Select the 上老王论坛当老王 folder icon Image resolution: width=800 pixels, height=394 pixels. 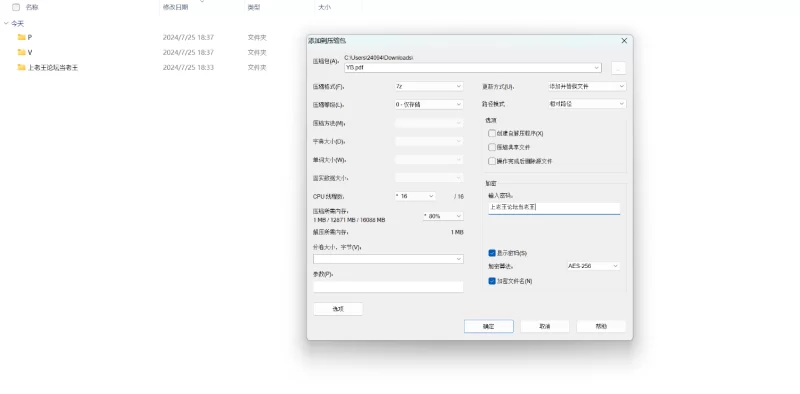click(x=21, y=67)
